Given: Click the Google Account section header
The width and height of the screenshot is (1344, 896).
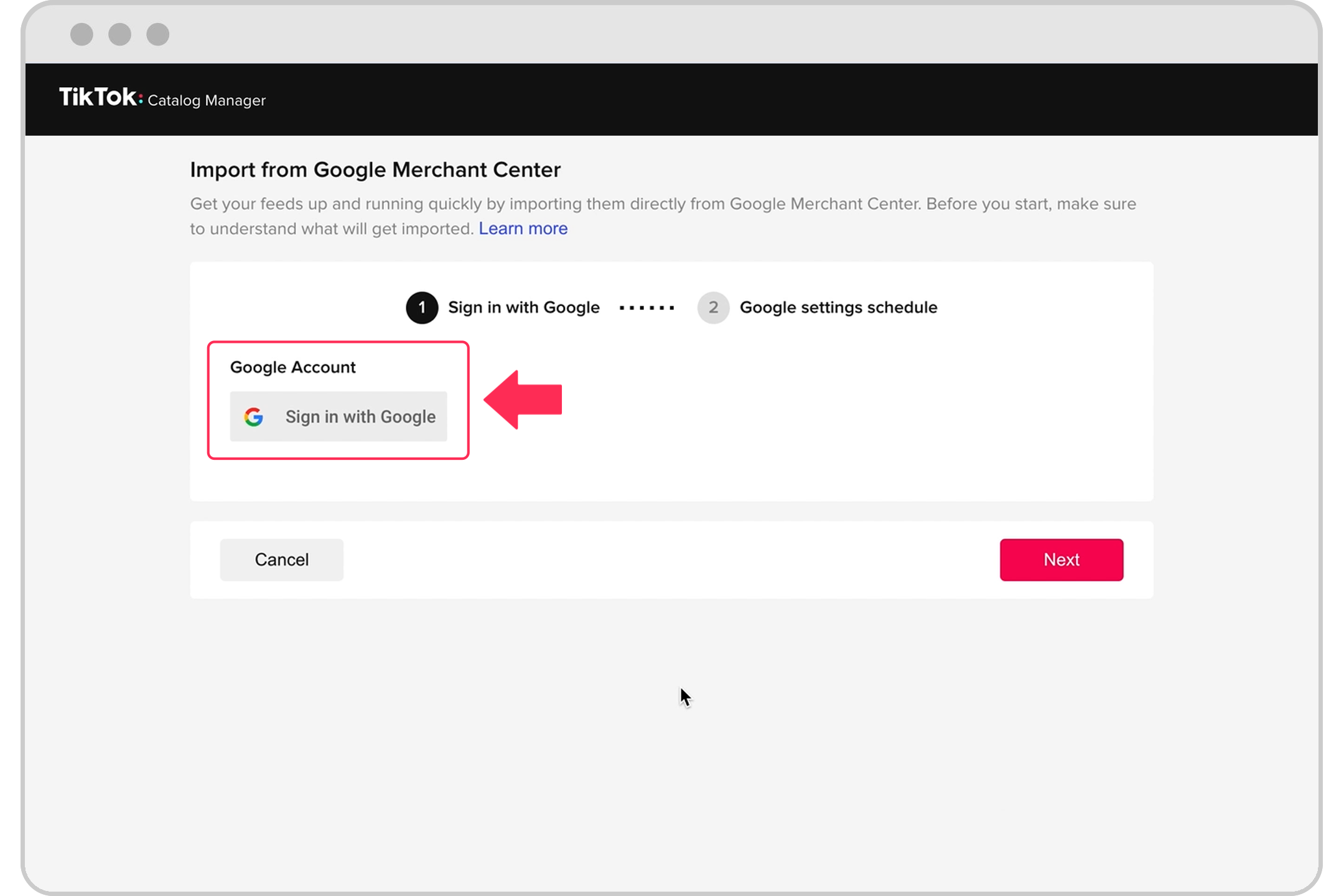Looking at the screenshot, I should pos(292,367).
